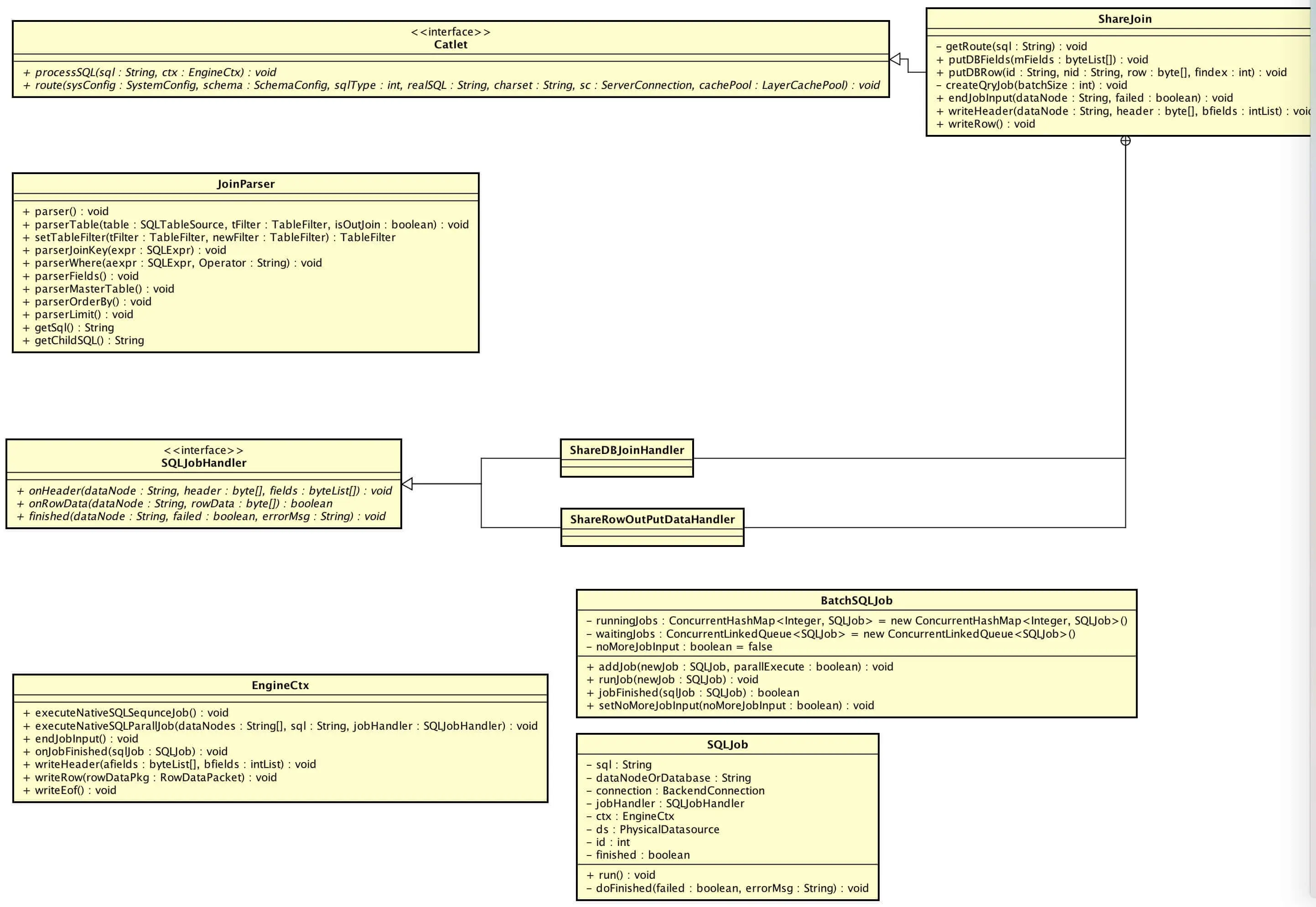This screenshot has width=1316, height=907.
Task: Select the ShareRowOutPutDataHandler class box
Action: coord(652,520)
